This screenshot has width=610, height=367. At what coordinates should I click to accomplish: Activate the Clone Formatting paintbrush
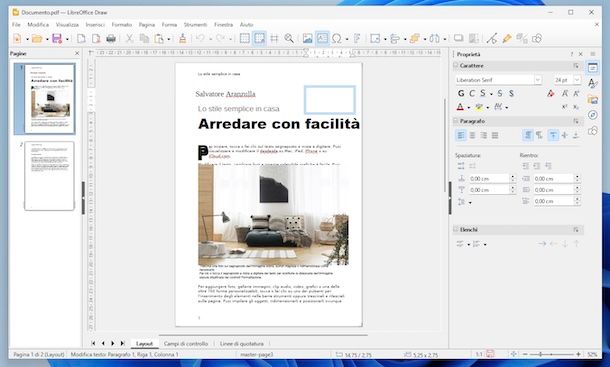[x=182, y=39]
